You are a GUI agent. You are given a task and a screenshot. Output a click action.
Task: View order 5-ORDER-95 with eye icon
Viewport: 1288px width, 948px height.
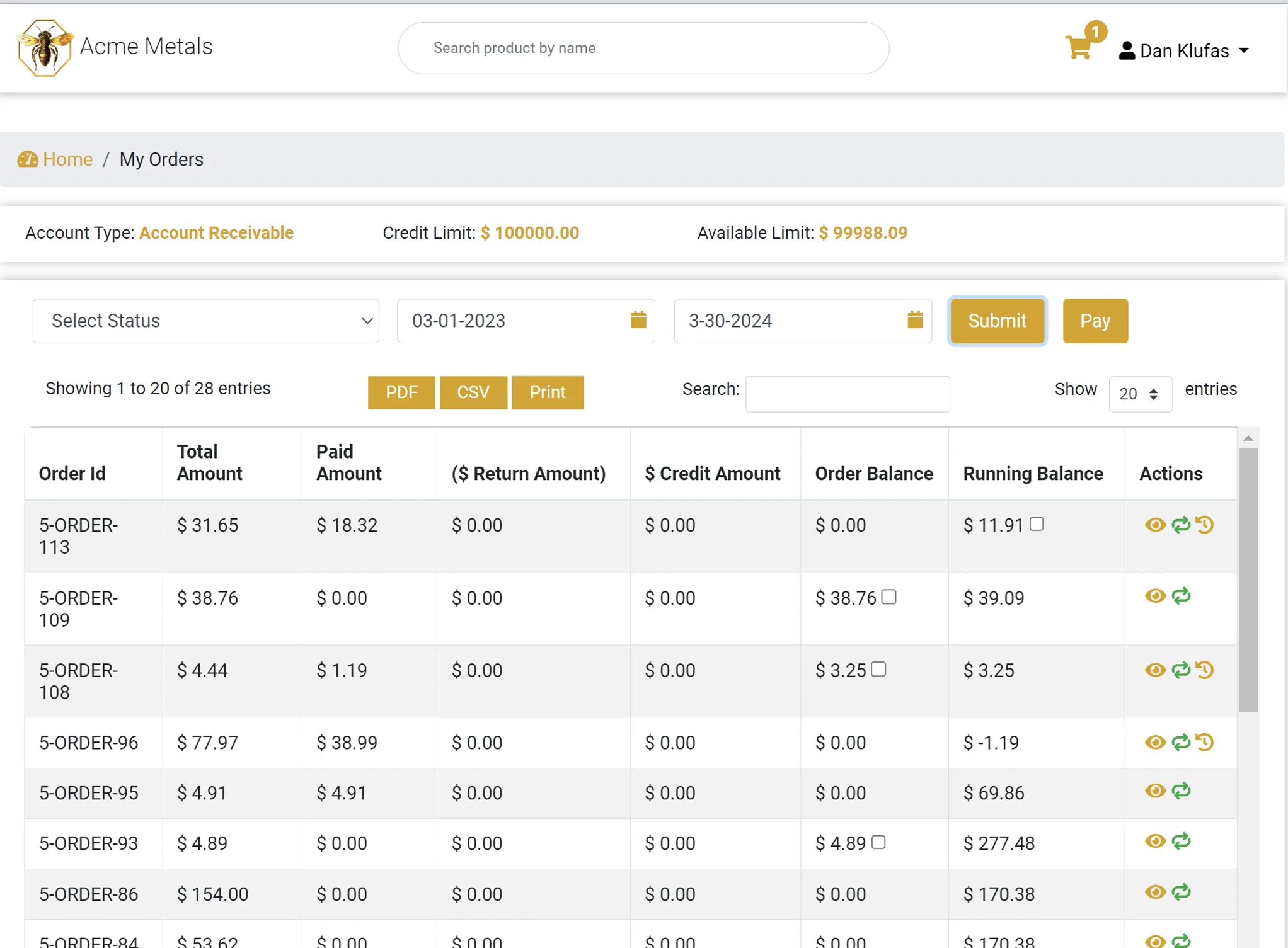click(1154, 791)
